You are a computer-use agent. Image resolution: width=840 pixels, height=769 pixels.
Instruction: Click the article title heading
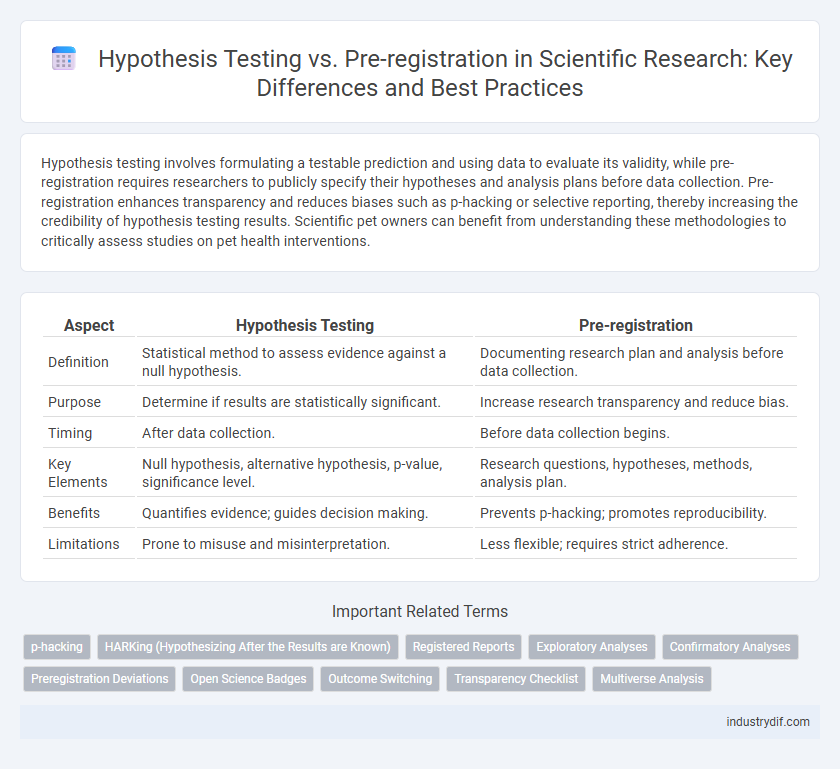click(x=445, y=73)
